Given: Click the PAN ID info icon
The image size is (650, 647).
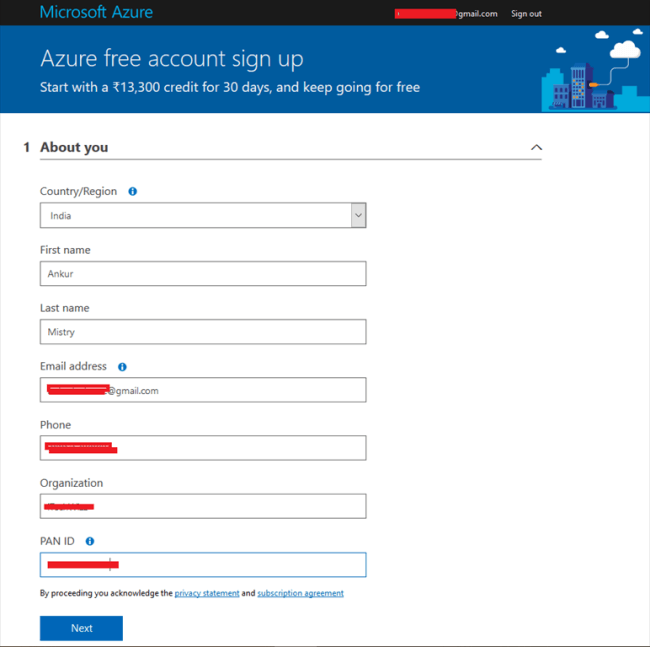Looking at the screenshot, I should click(90, 541).
